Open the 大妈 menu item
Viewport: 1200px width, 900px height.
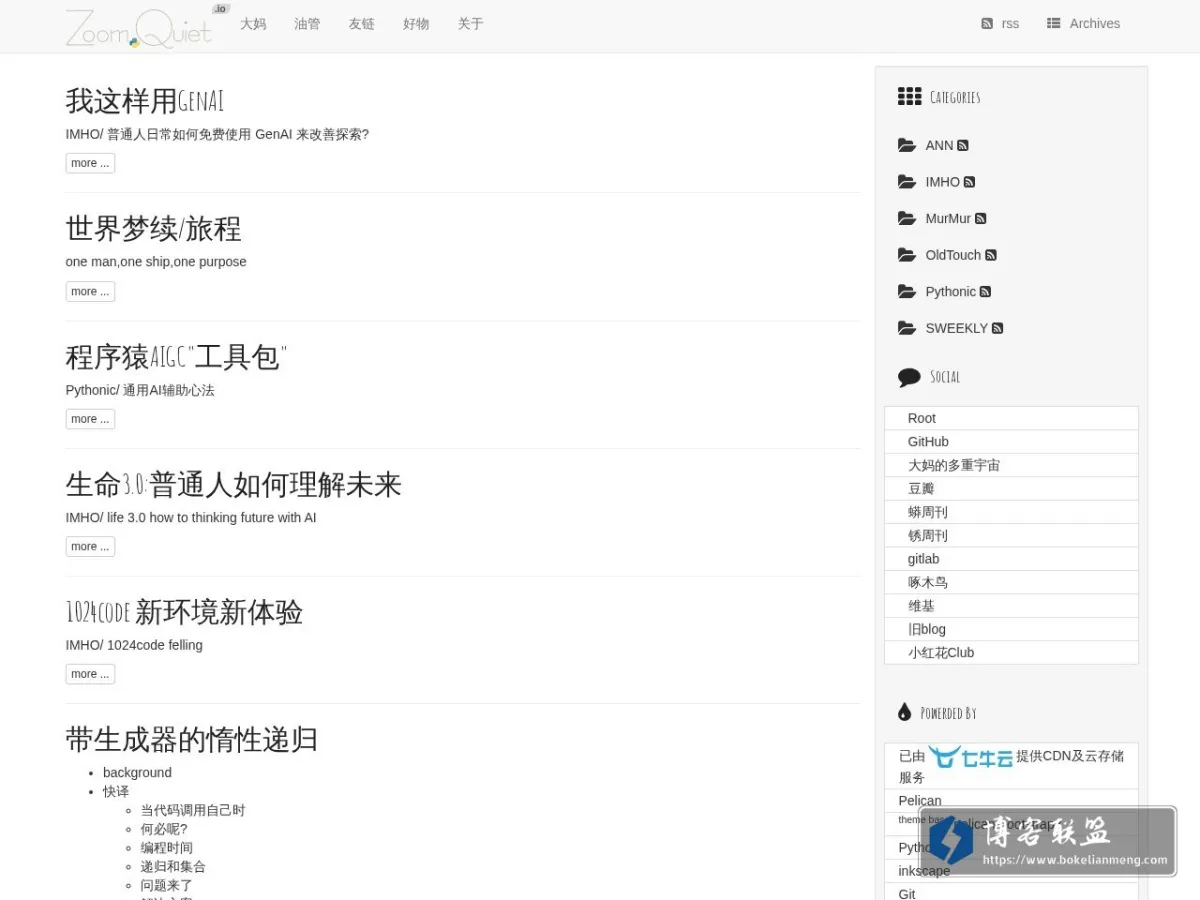253,24
